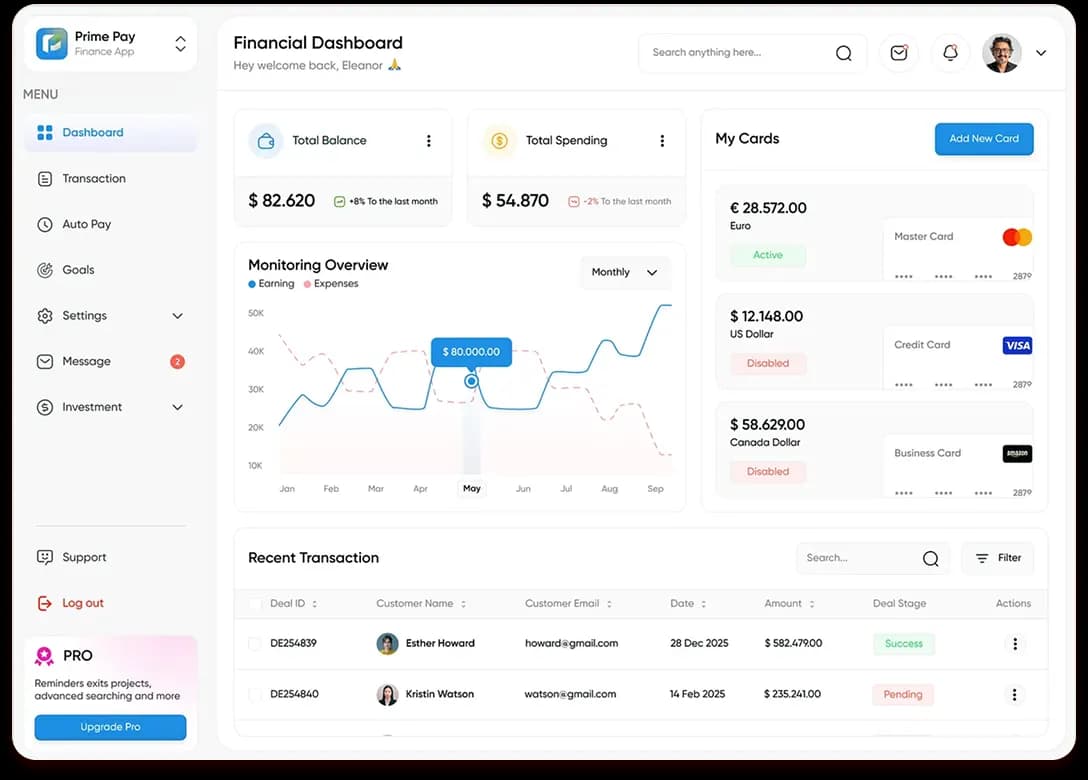
Task: Open the mail notifications icon
Action: [x=898, y=53]
